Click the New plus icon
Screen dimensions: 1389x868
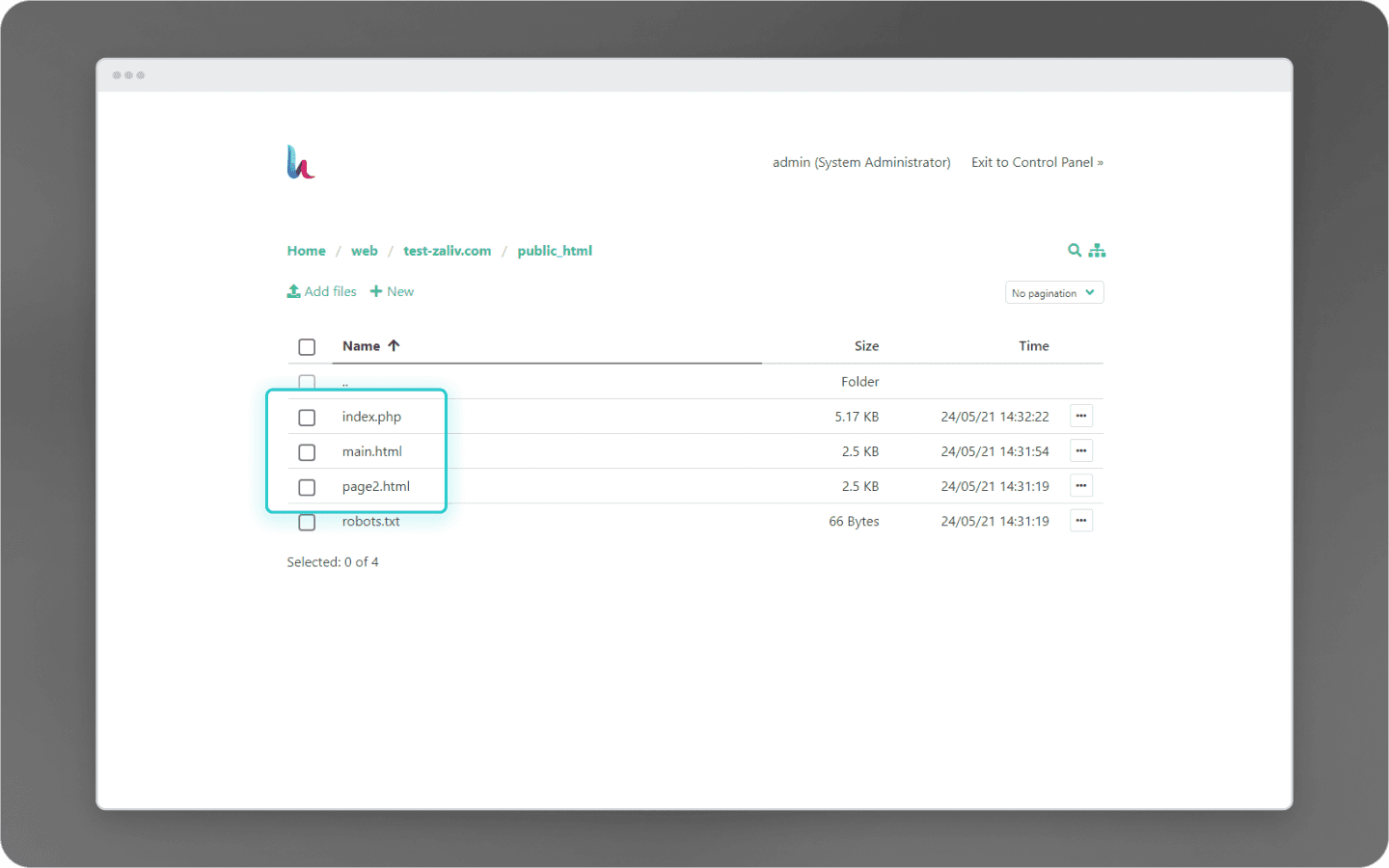tap(376, 291)
